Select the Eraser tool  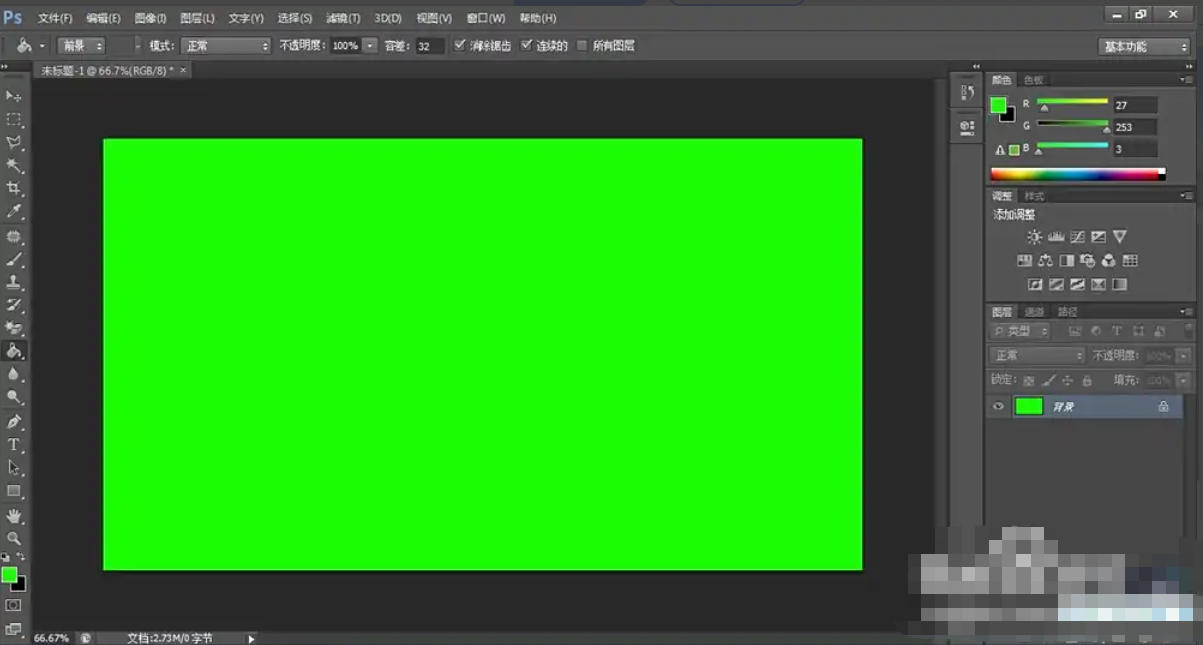pyautogui.click(x=14, y=327)
